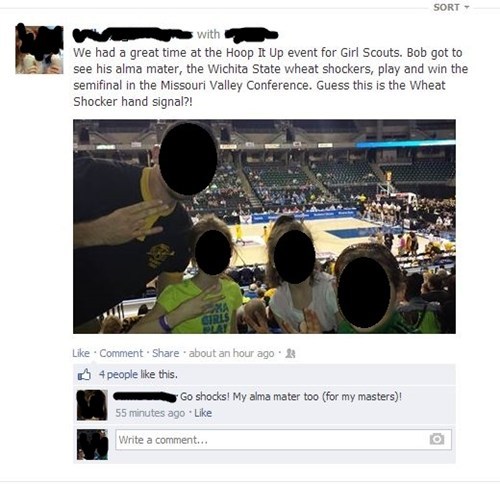Share the post
This screenshot has width=500, height=484.
[x=165, y=353]
